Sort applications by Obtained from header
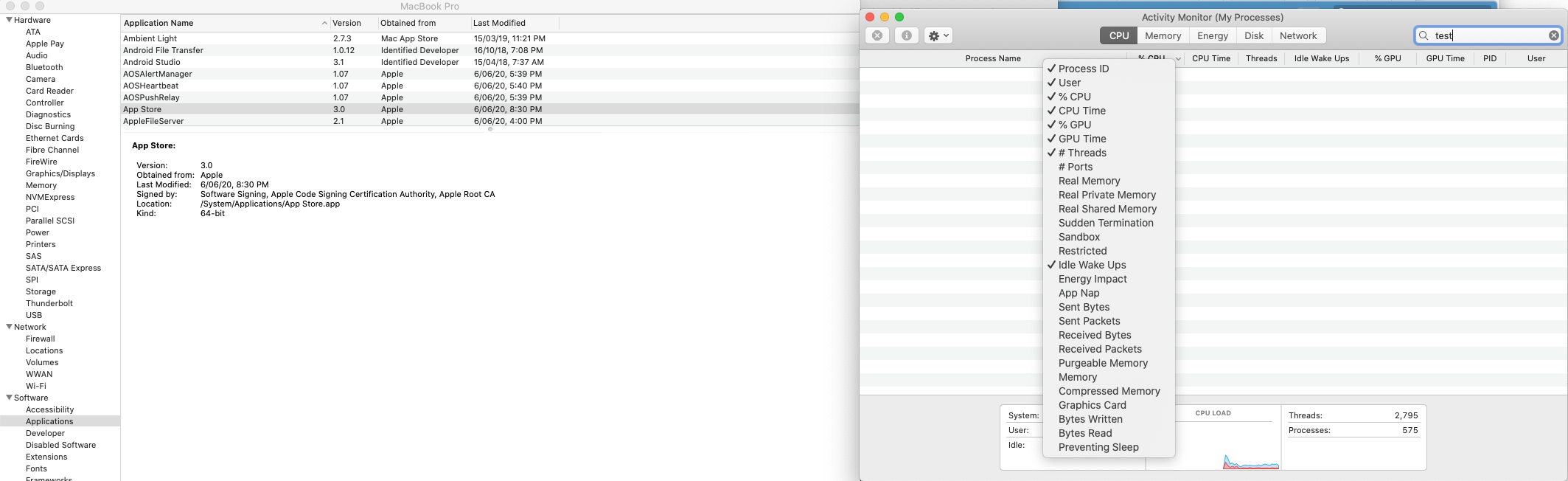This screenshot has height=481, width=1568. [424, 23]
